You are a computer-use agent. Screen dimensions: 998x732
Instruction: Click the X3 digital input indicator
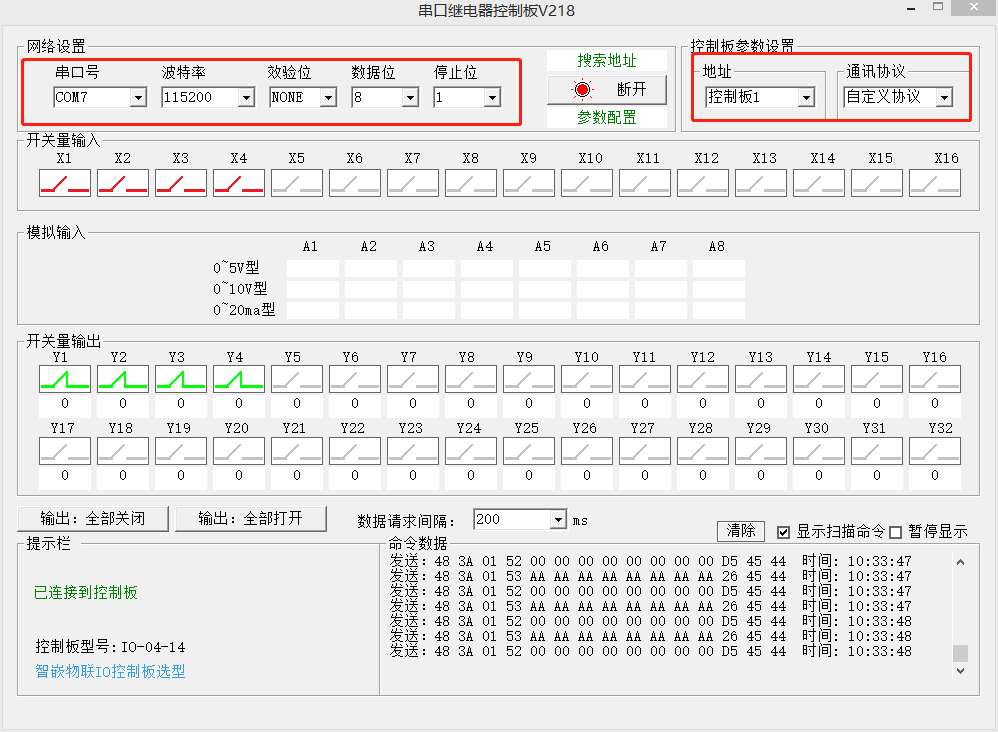(x=181, y=183)
